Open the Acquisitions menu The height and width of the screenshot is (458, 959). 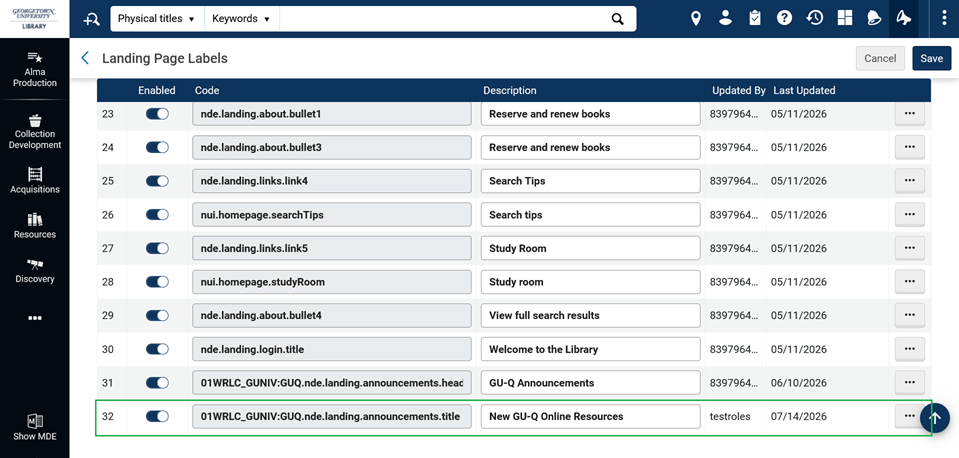35,181
